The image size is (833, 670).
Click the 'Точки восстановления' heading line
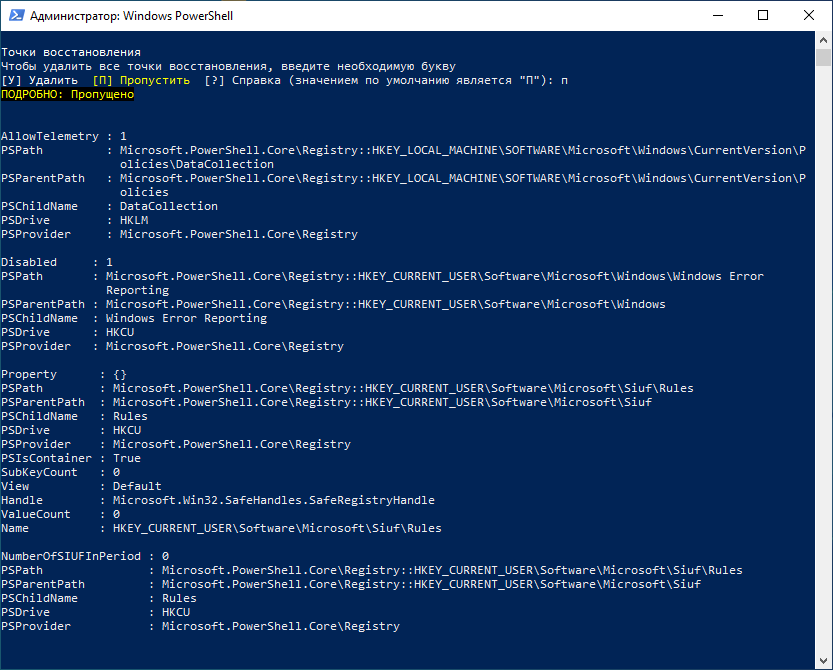coord(71,53)
